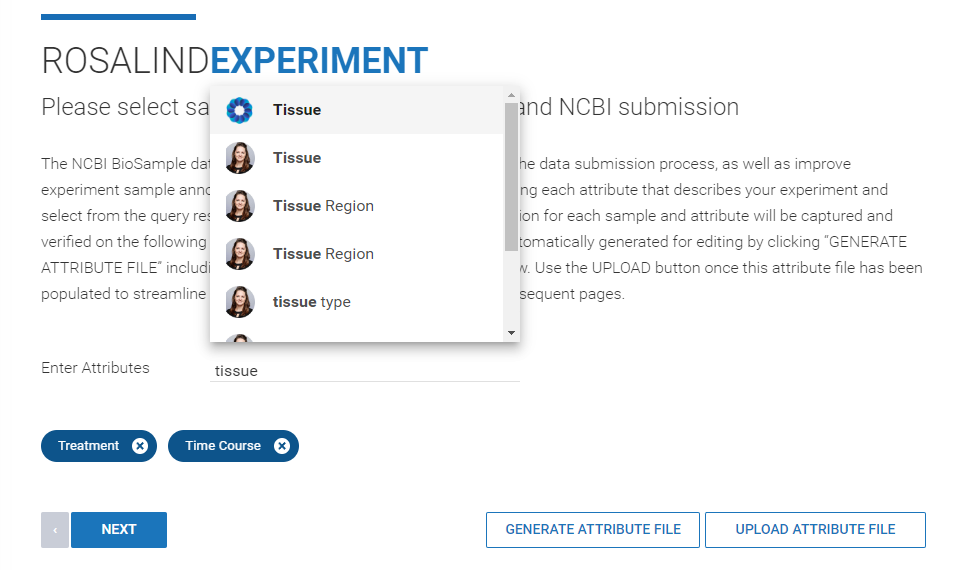The image size is (969, 570).
Task: Remove the Time Course chip via its X
Action: click(282, 446)
